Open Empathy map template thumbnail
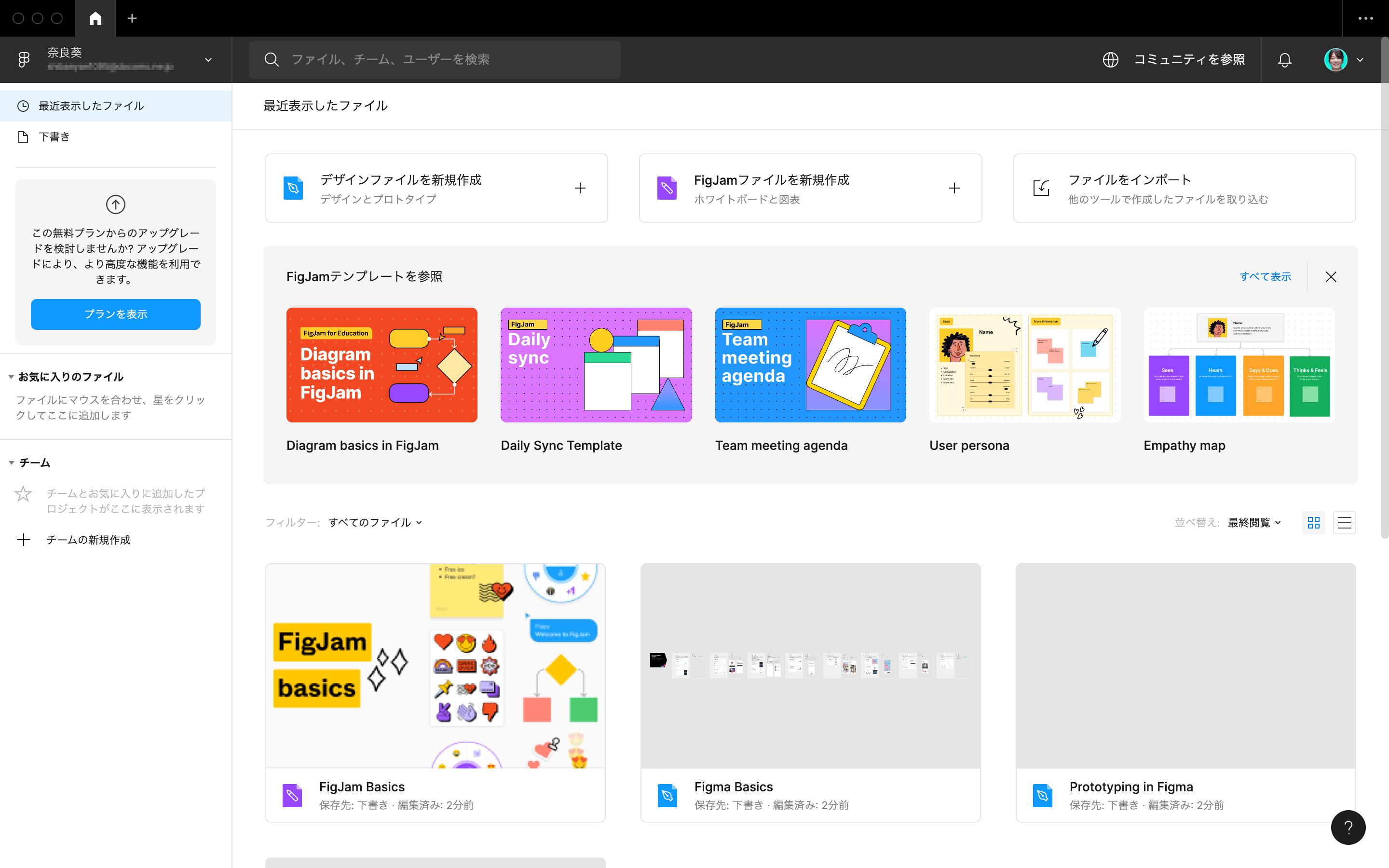 [1239, 365]
